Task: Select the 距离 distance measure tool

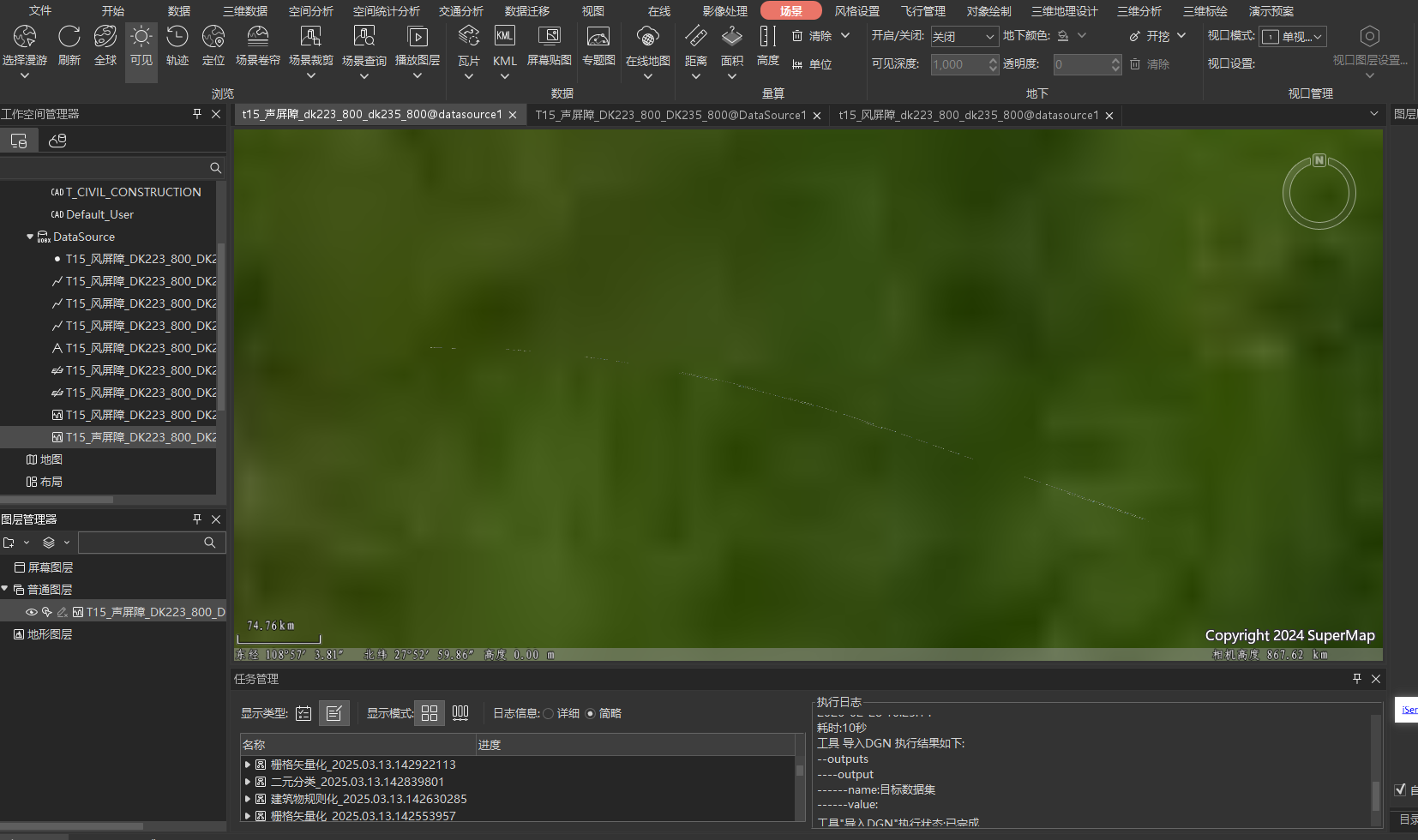Action: click(x=695, y=45)
